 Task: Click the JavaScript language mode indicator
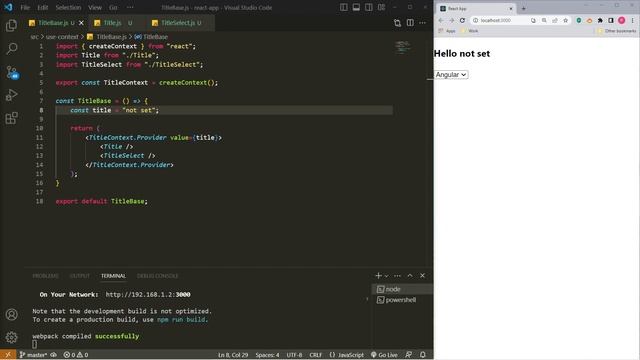coord(347,355)
